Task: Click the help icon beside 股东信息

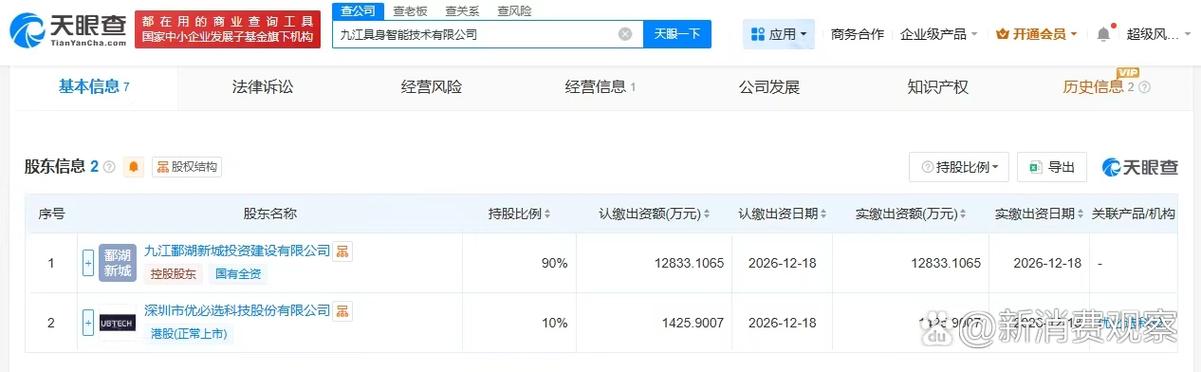Action: pos(109,167)
